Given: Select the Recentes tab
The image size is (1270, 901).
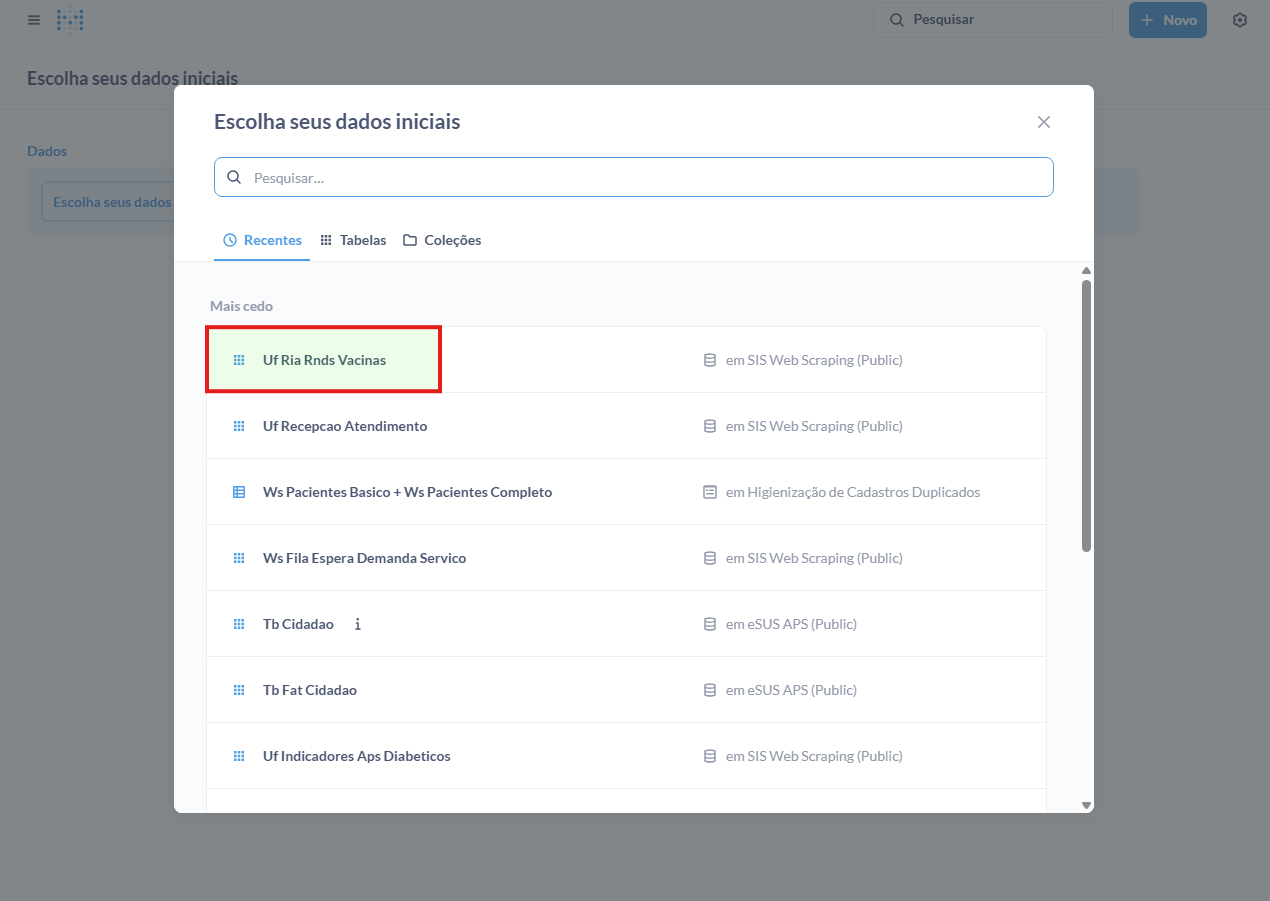Looking at the screenshot, I should click(262, 240).
